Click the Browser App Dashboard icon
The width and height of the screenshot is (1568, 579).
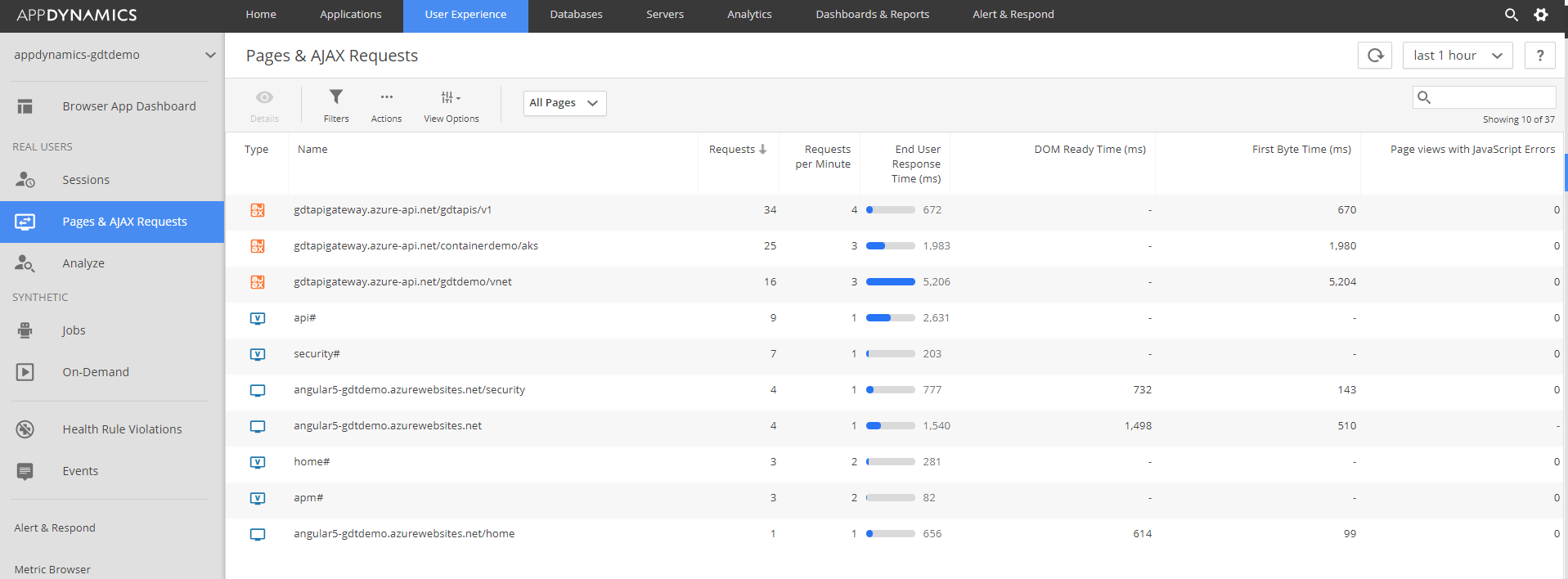tap(25, 106)
